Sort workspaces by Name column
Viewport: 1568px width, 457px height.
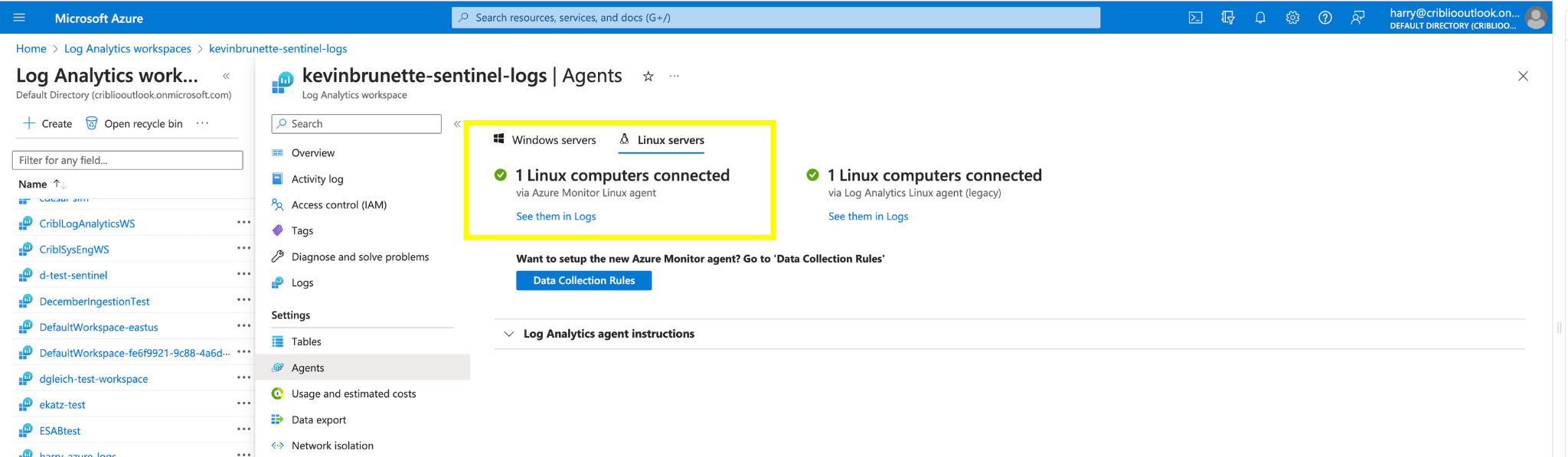pyautogui.click(x=33, y=184)
